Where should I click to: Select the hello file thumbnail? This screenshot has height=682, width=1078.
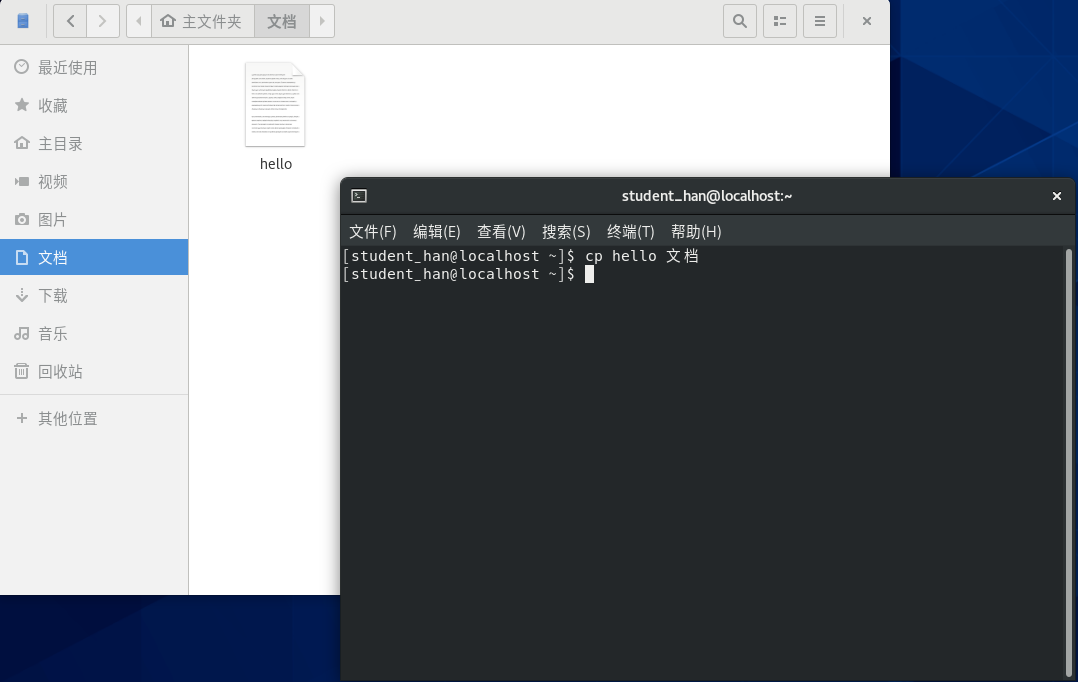pyautogui.click(x=275, y=104)
